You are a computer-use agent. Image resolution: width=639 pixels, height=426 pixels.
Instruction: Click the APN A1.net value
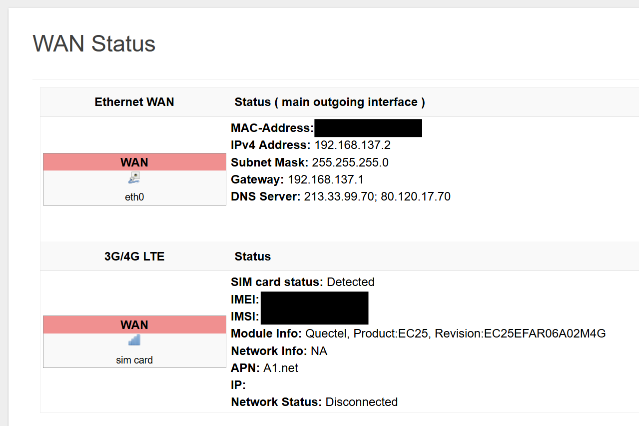click(280, 368)
